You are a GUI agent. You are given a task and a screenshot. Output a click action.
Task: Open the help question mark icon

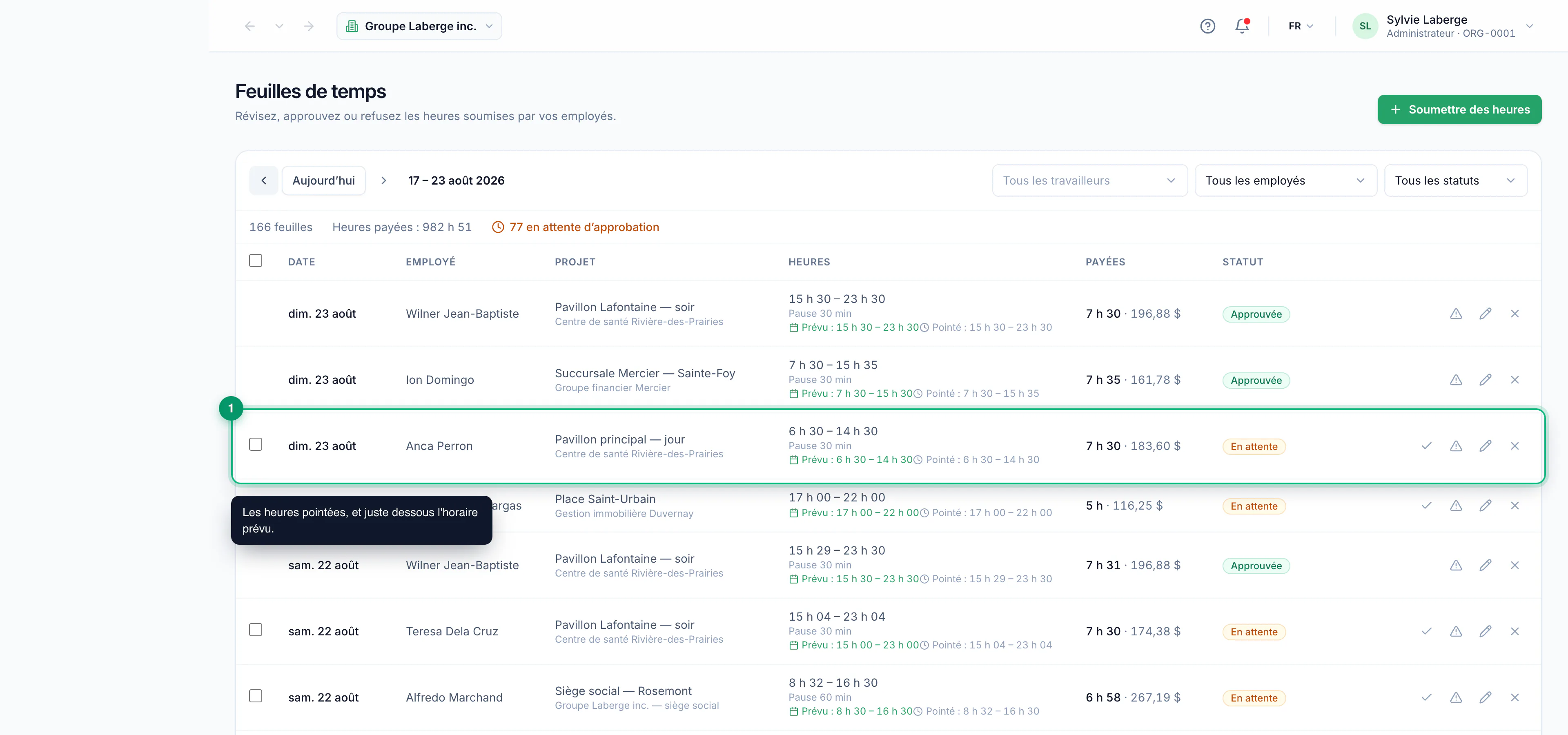coord(1208,26)
